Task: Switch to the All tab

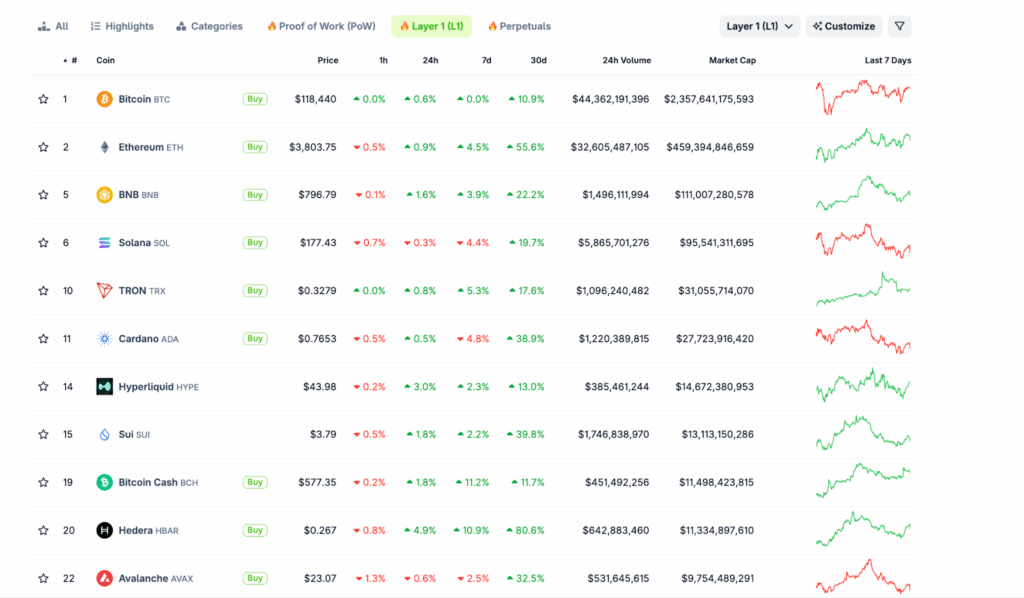Action: [x=53, y=26]
